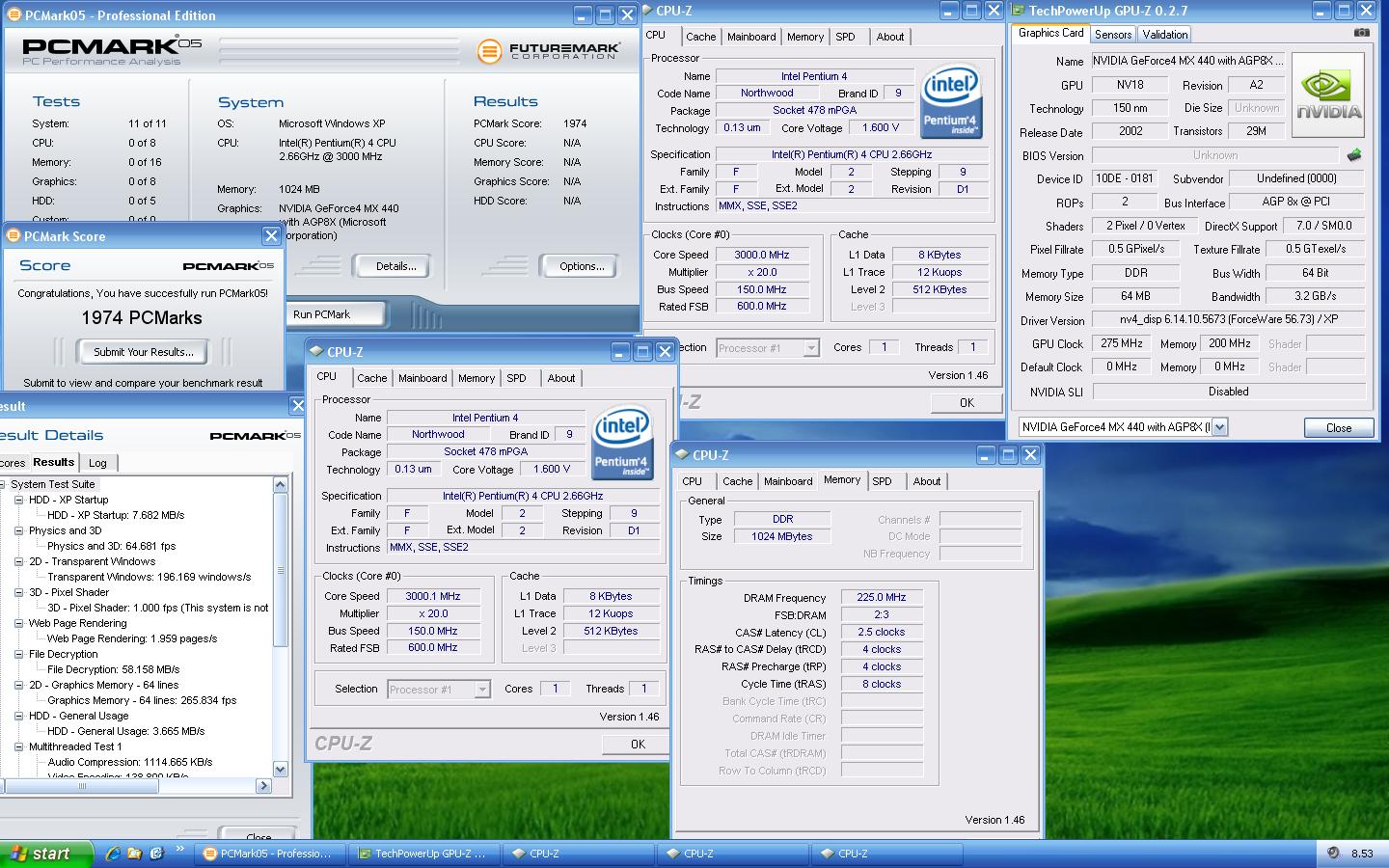Collapse the Physics and 3D node
Screen dimensions: 1389x868
[x=18, y=530]
